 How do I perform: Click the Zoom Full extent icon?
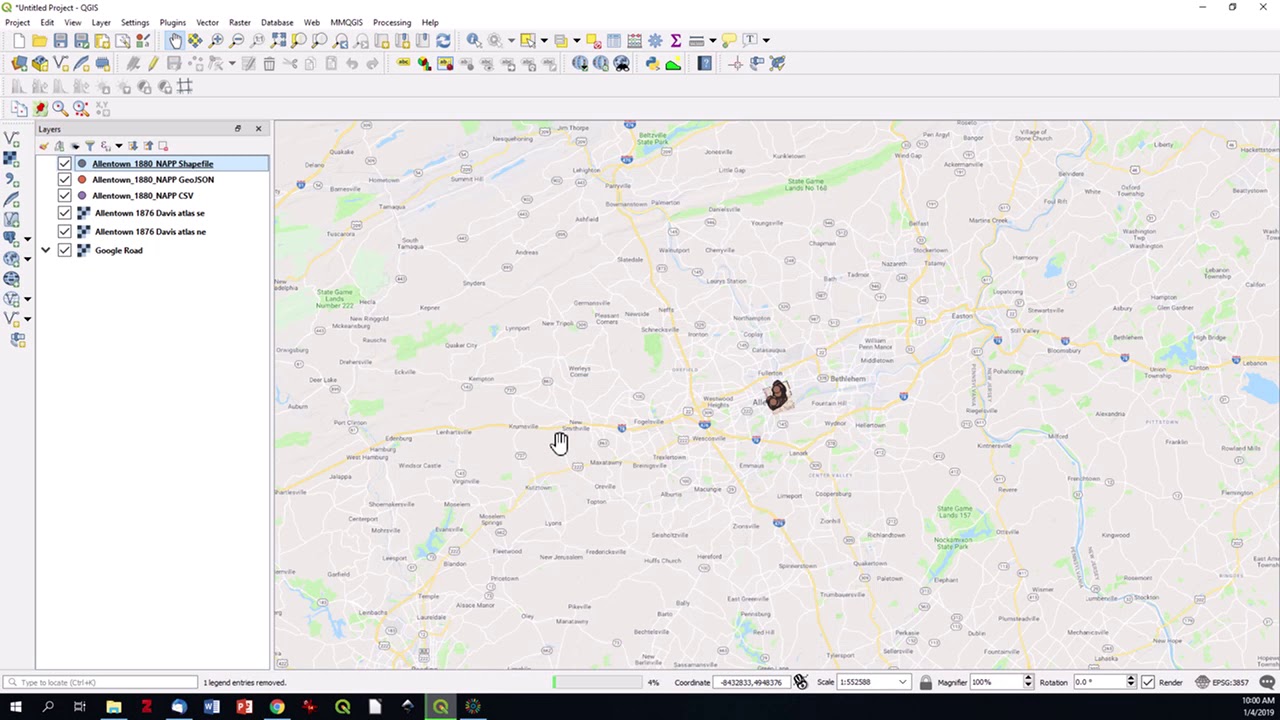(278, 40)
